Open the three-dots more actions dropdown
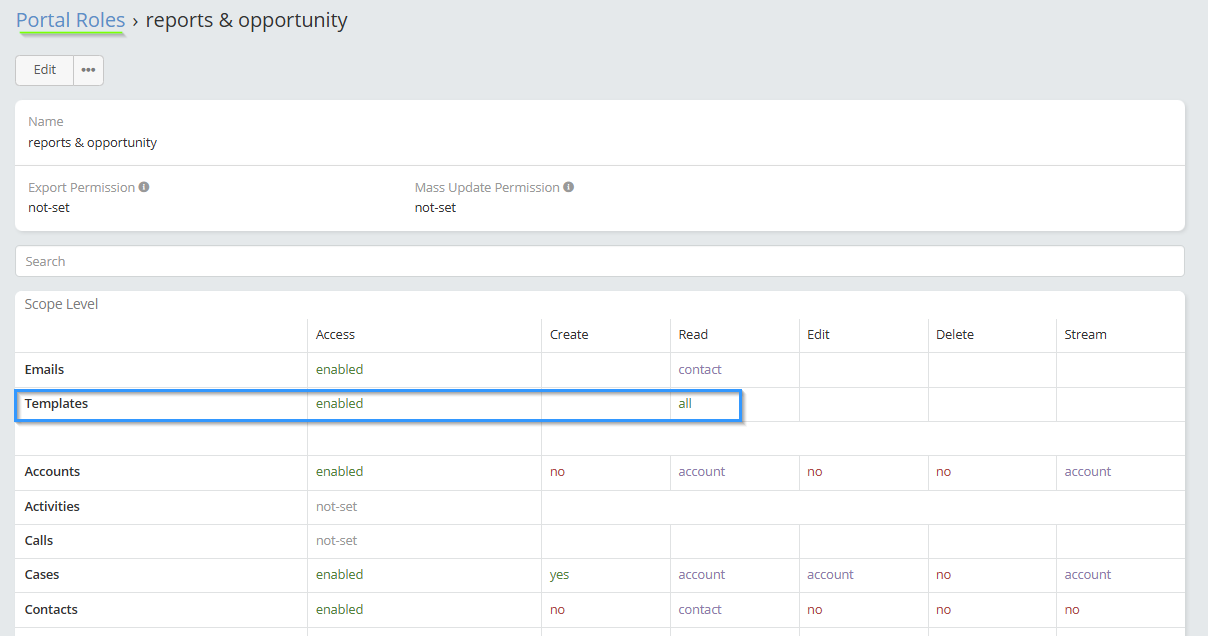Viewport: 1208px width, 636px height. point(89,70)
